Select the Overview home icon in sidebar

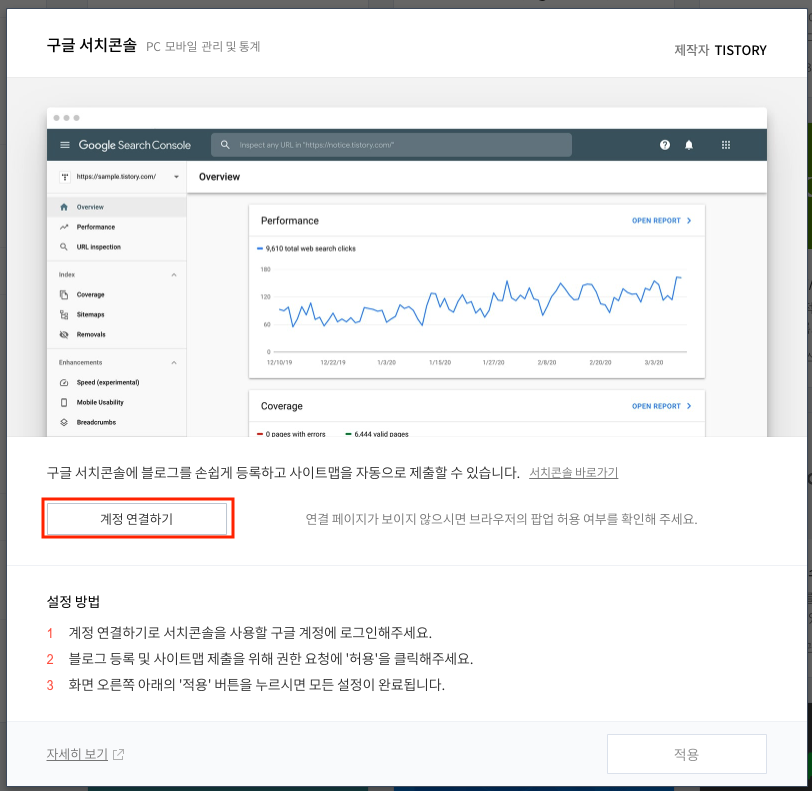(64, 207)
